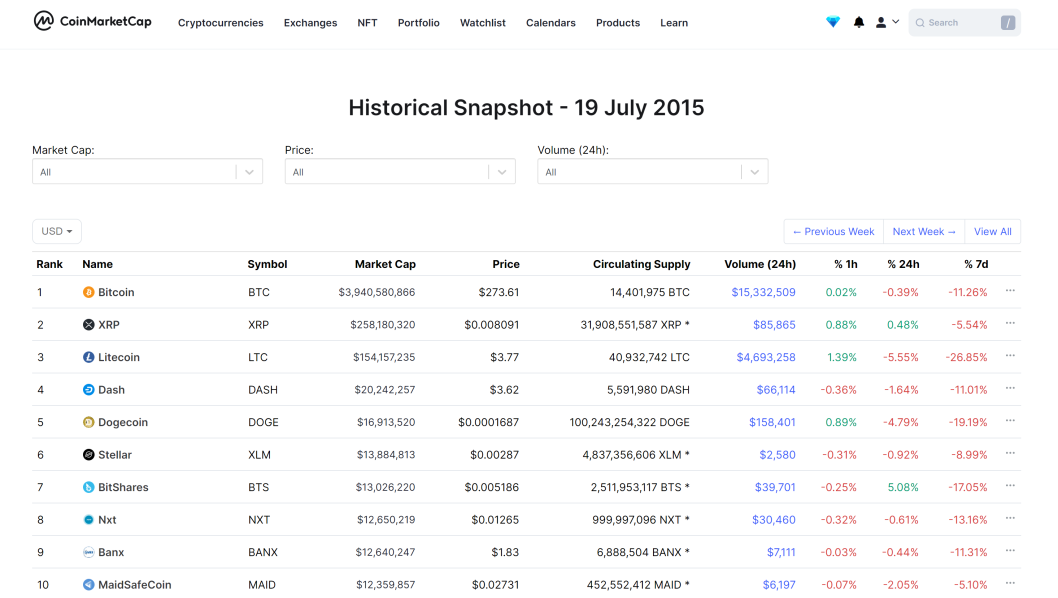Open the Cryptocurrencies menu
The width and height of the screenshot is (1058, 598).
click(221, 23)
